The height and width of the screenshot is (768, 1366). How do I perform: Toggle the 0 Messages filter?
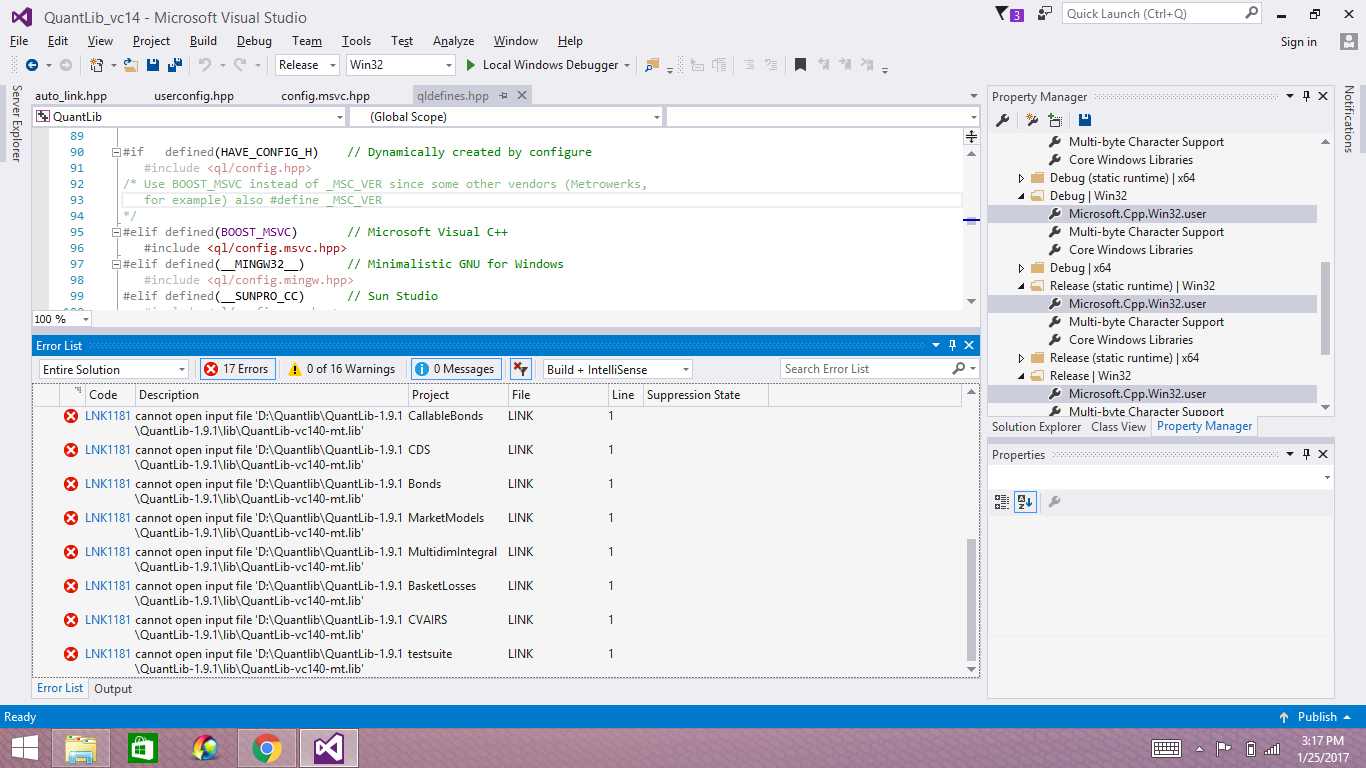pyautogui.click(x=456, y=369)
